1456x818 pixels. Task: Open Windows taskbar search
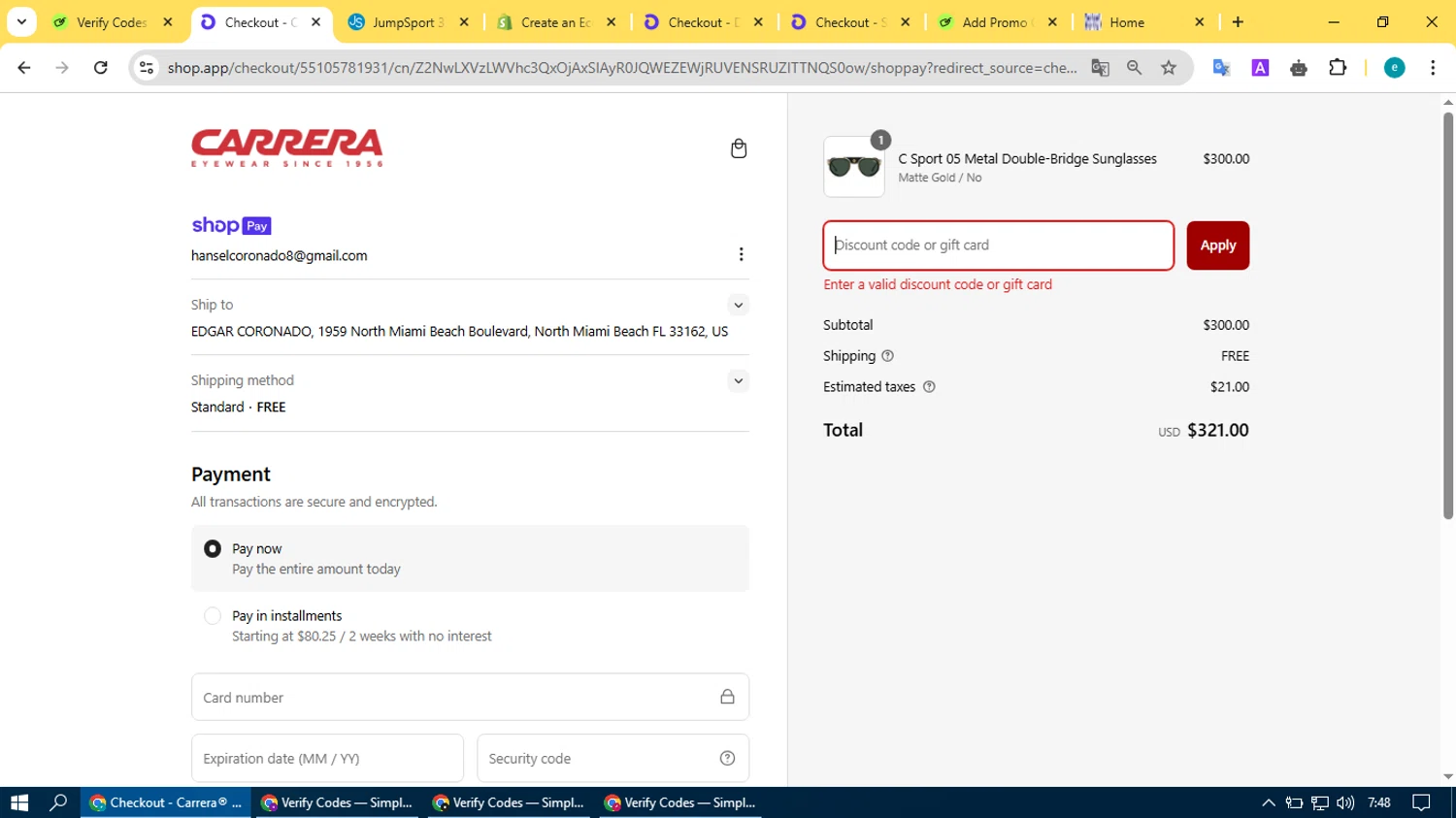pos(59,802)
